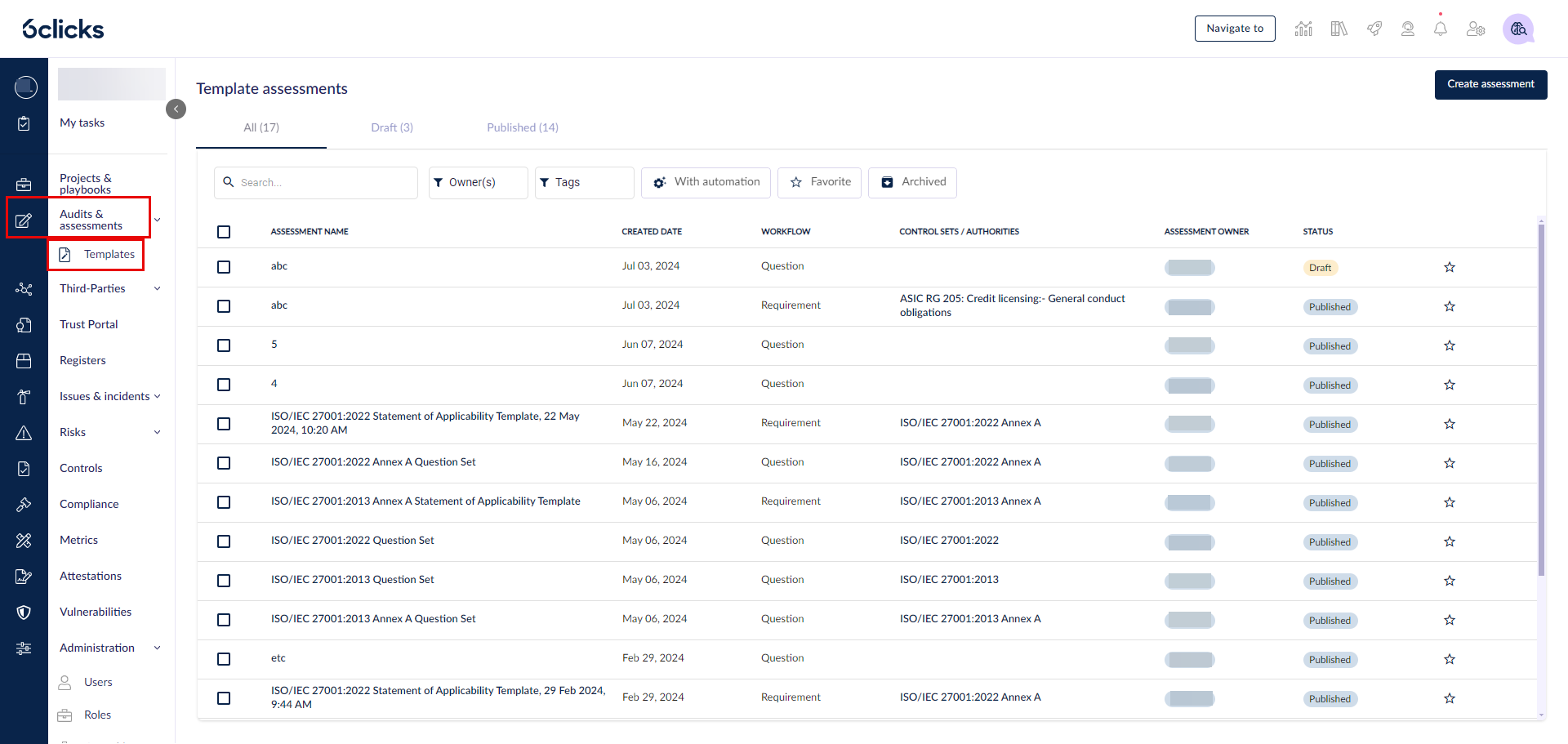Switch to the All (17) tab

[x=261, y=127]
